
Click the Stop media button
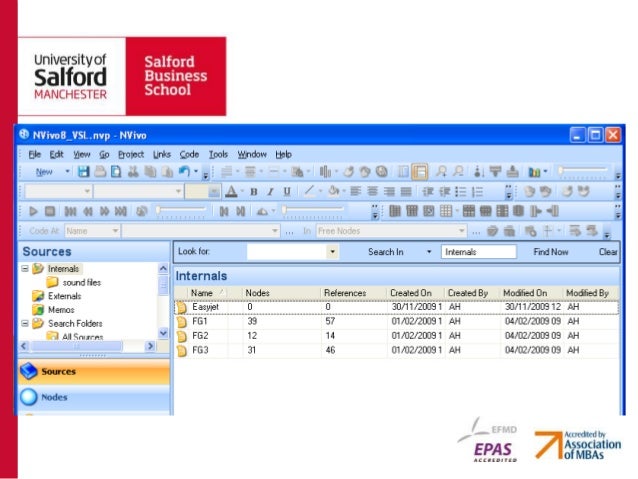(x=50, y=211)
